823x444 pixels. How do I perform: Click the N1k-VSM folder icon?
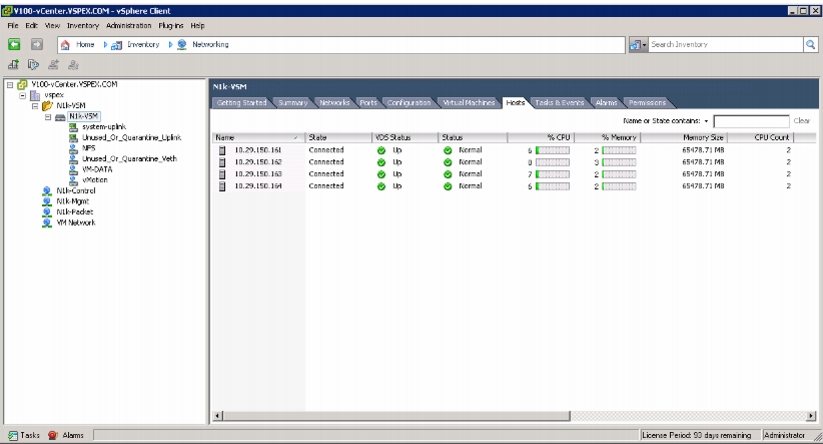[x=47, y=105]
